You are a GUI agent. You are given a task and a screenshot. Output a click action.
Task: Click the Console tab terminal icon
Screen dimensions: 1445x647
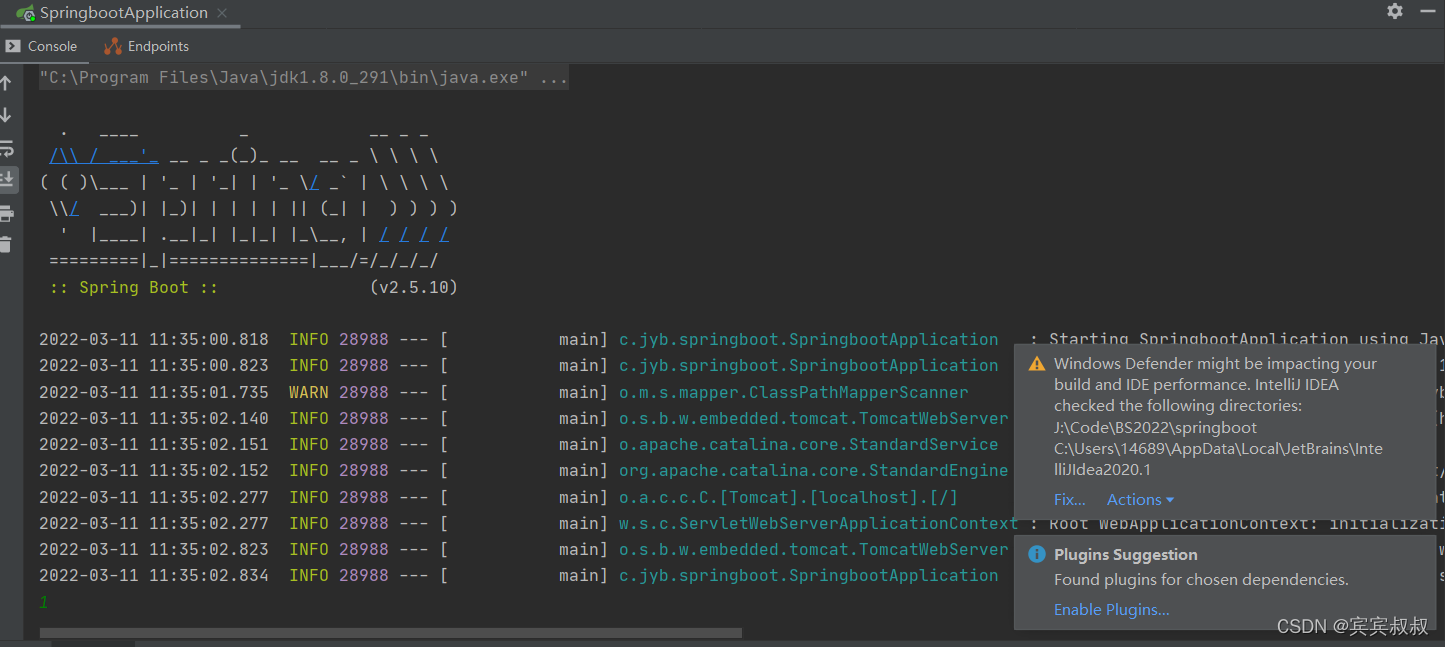(x=12, y=46)
